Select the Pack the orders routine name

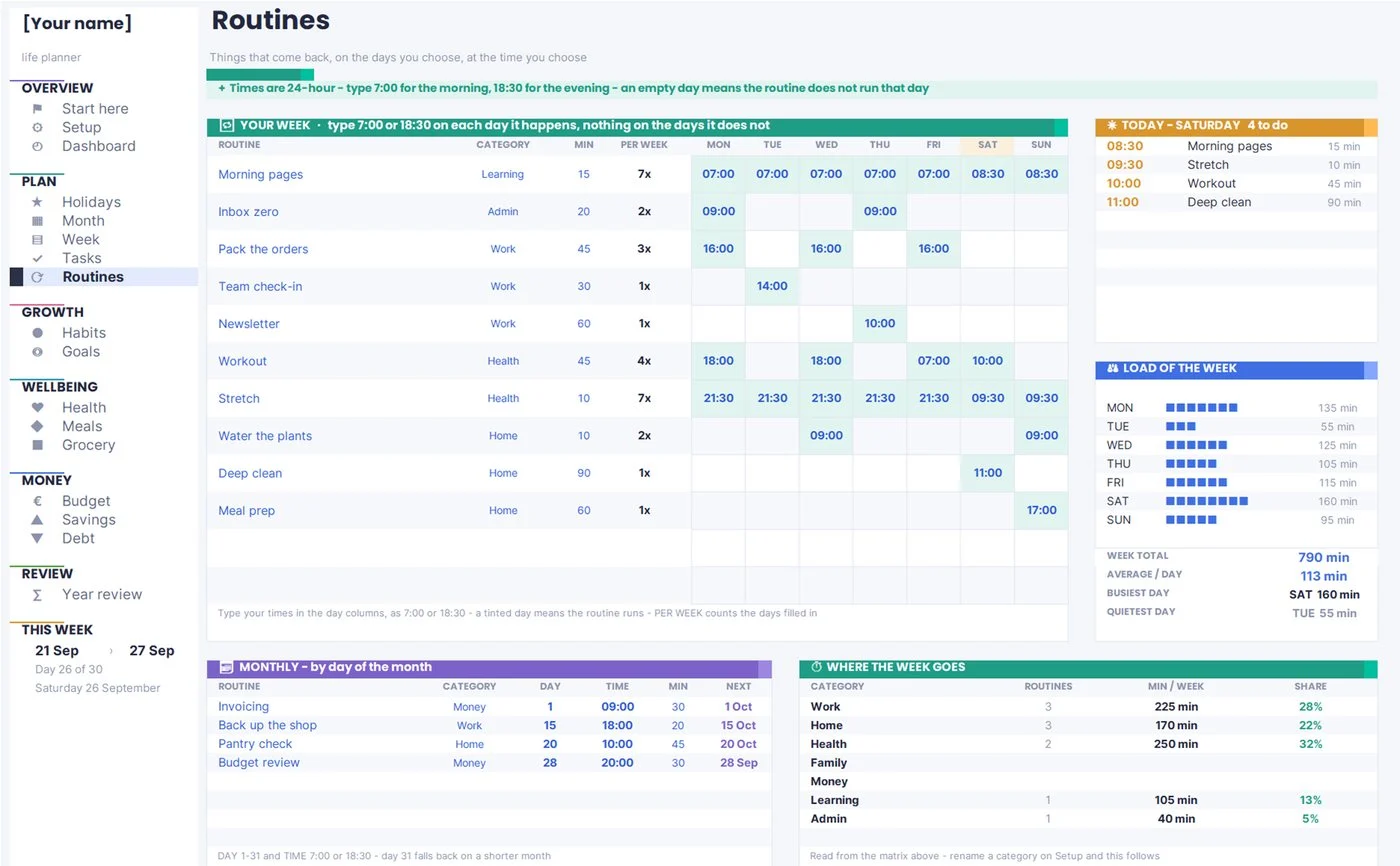pos(263,249)
